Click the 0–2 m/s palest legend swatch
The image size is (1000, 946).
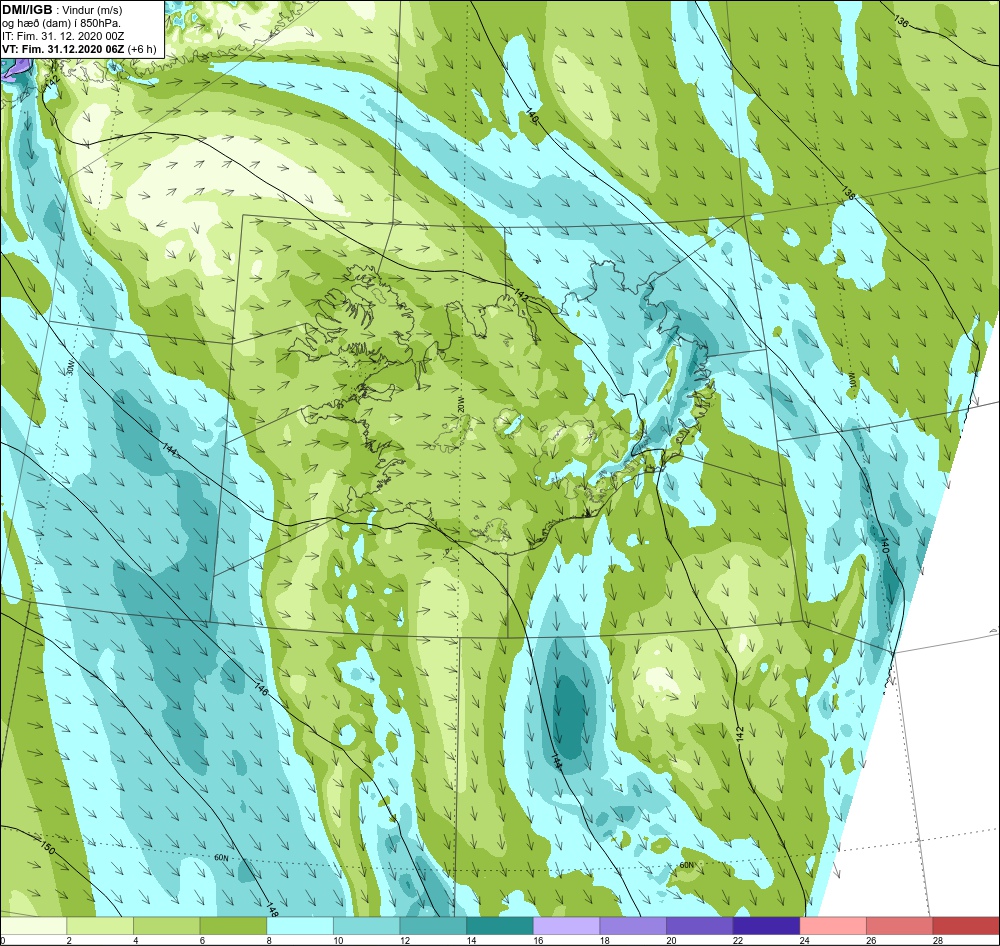[33, 926]
